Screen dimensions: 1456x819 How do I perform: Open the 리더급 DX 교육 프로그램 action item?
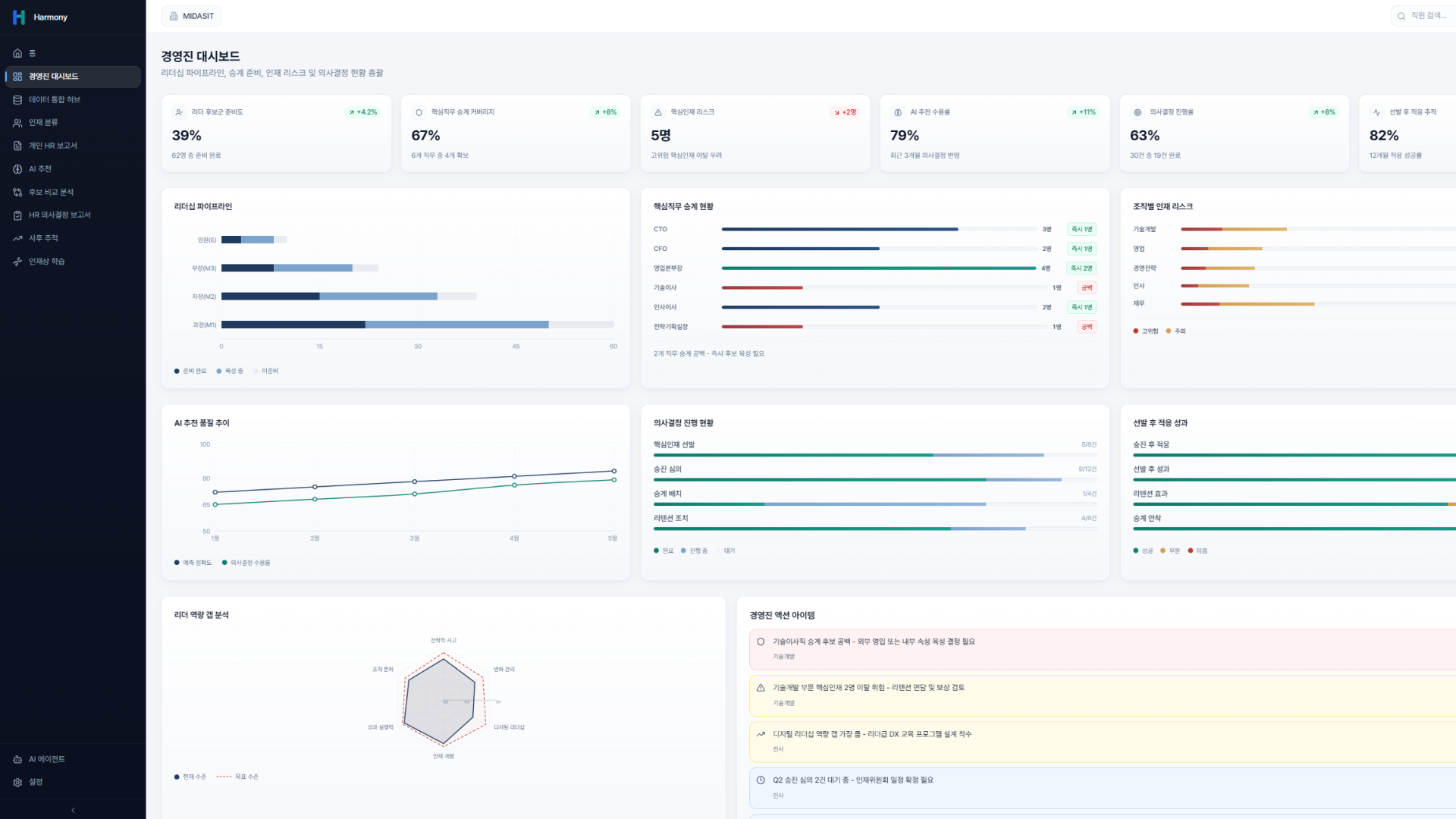click(1103, 742)
